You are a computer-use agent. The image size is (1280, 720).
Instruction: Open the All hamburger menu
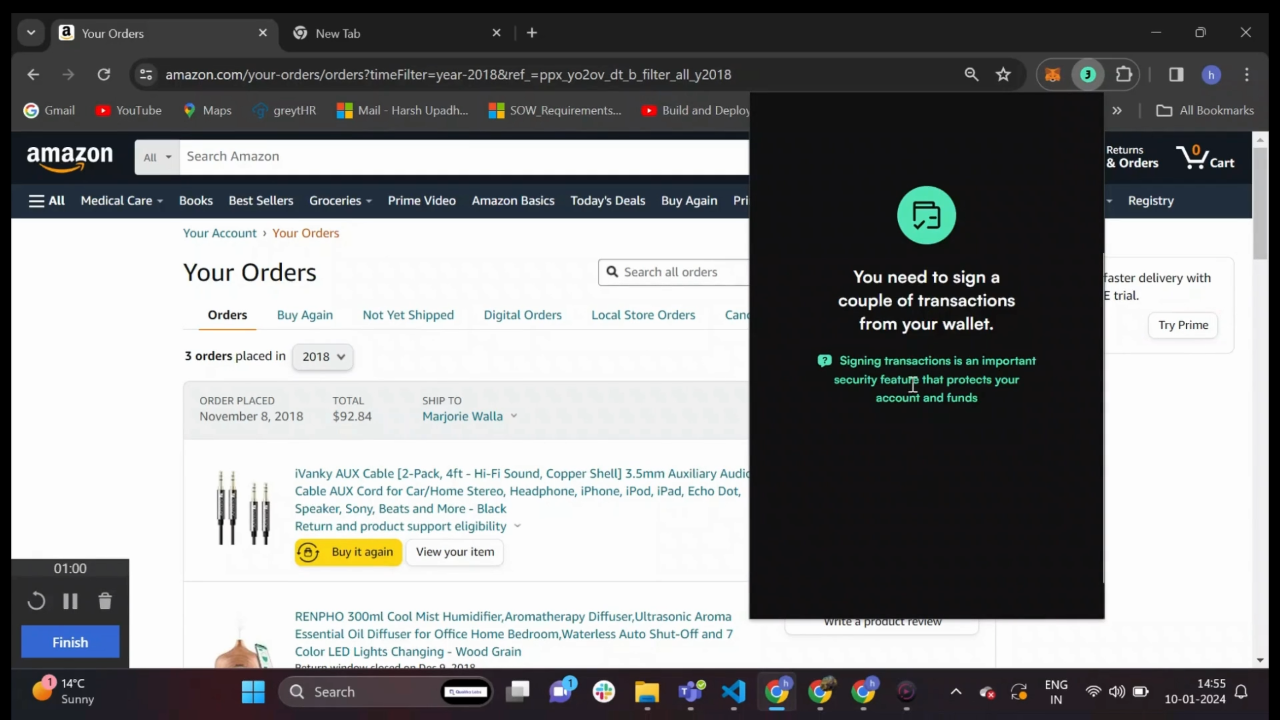point(46,201)
